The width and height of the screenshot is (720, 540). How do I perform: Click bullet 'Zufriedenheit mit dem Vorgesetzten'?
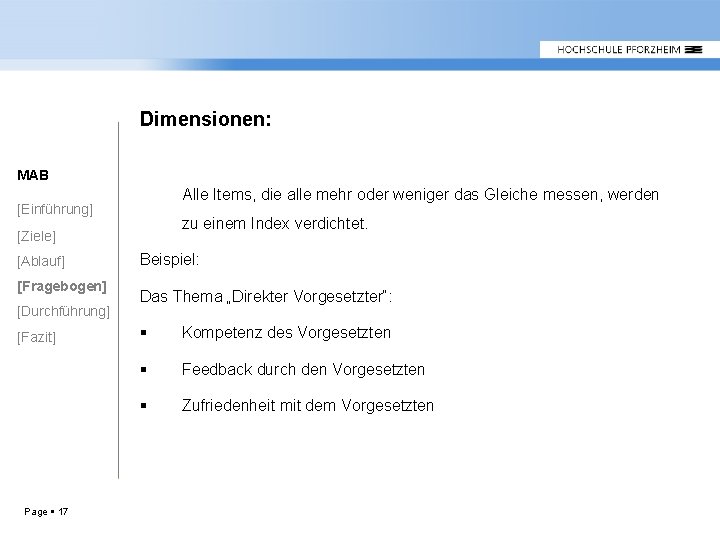tap(308, 405)
